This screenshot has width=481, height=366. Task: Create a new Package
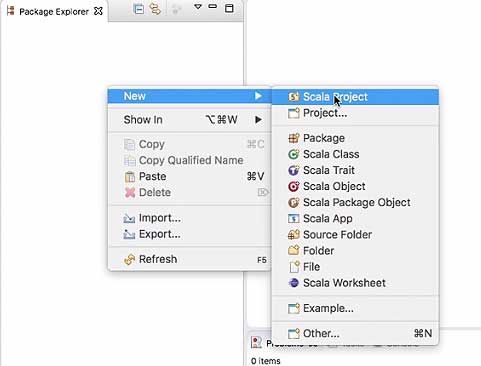click(x=355, y=138)
